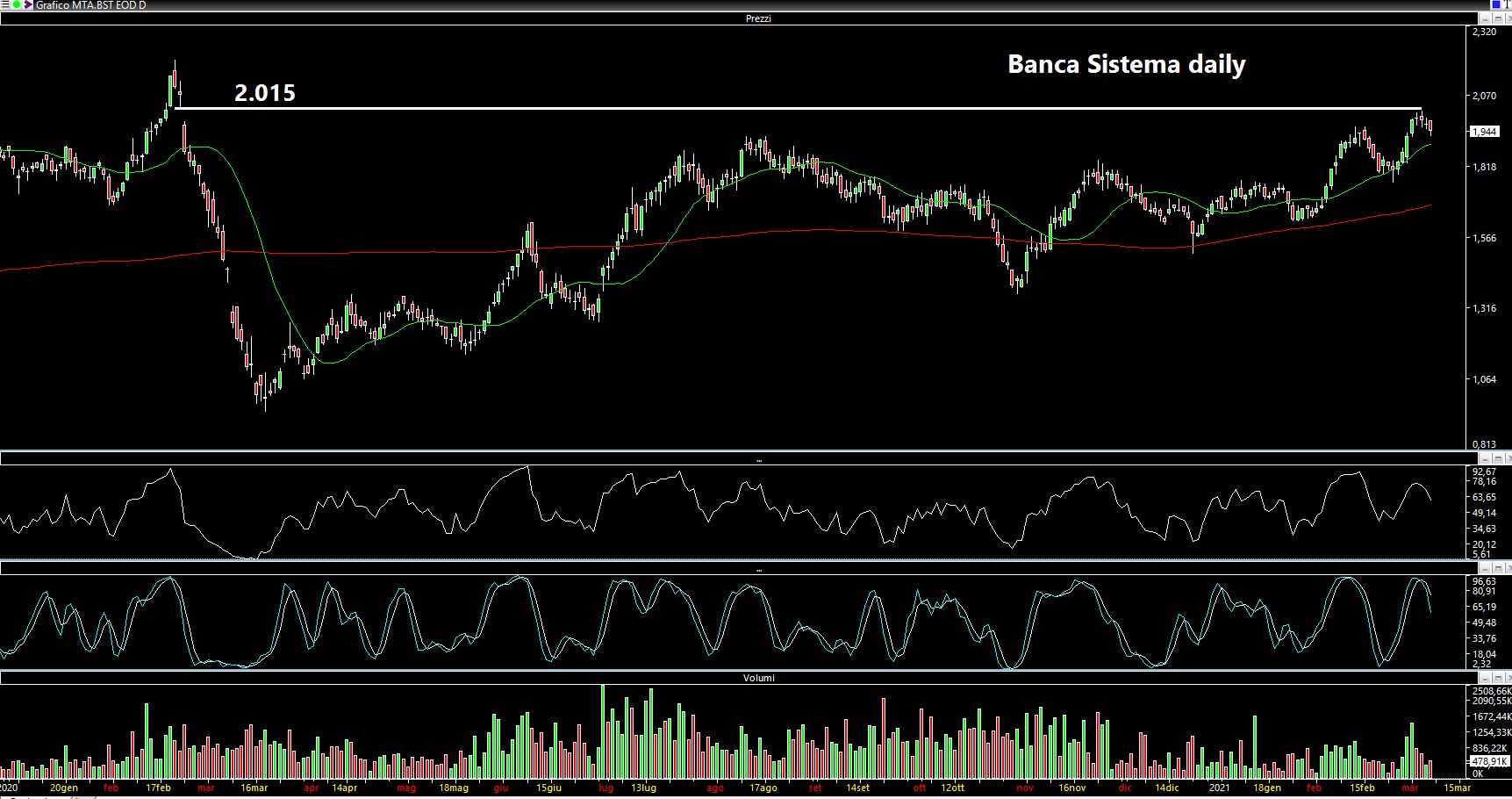Select the text 'T' tool icon
The image size is (1512, 799).
click(x=1507, y=5)
